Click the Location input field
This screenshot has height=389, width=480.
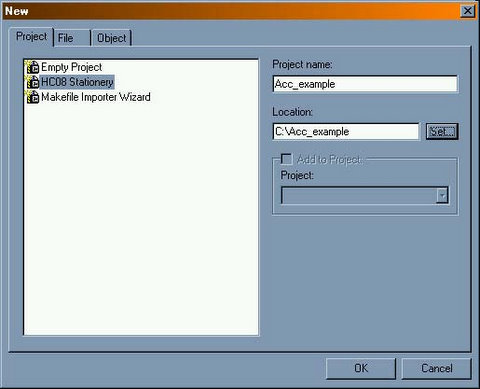tap(346, 131)
